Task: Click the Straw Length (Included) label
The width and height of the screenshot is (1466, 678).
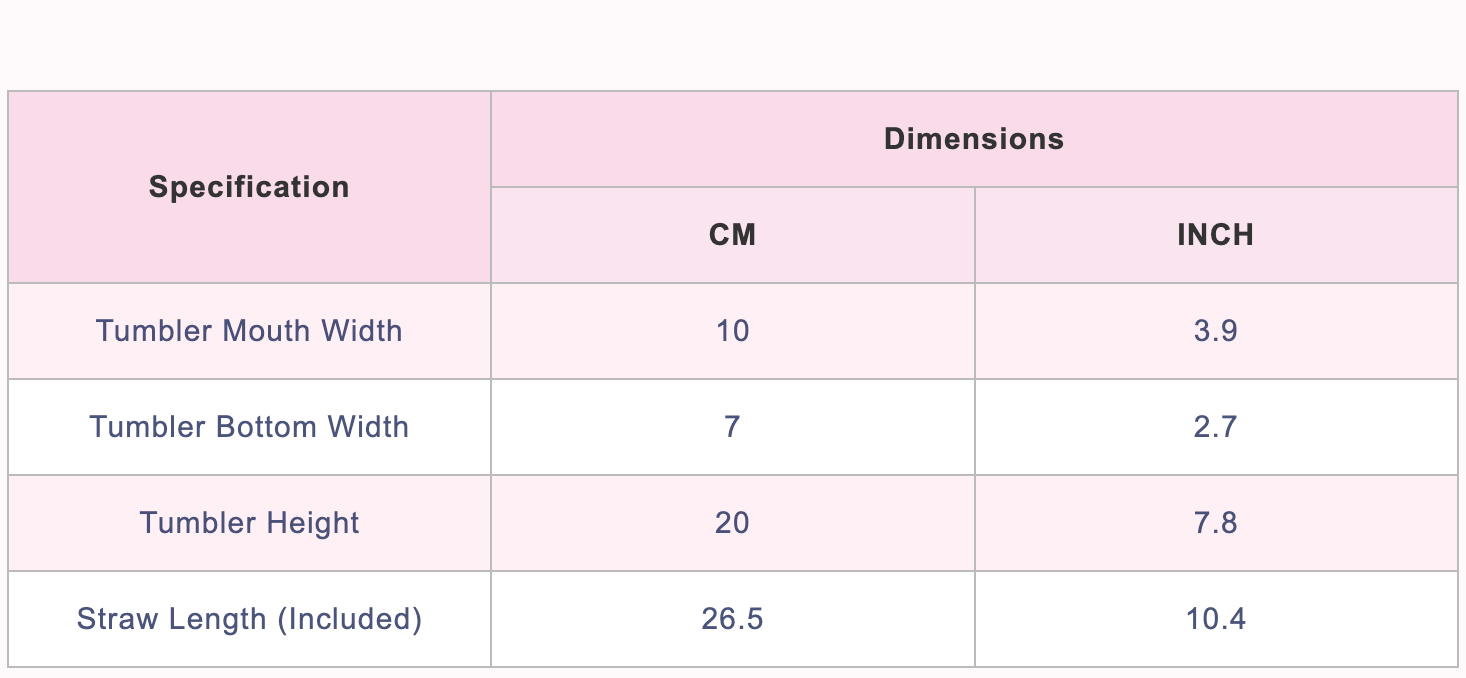Action: coord(249,619)
